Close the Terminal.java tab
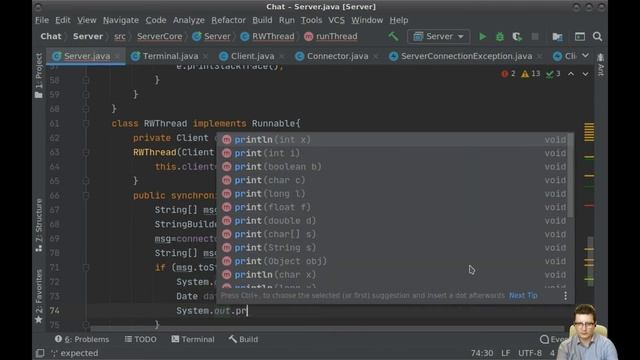 (205, 56)
